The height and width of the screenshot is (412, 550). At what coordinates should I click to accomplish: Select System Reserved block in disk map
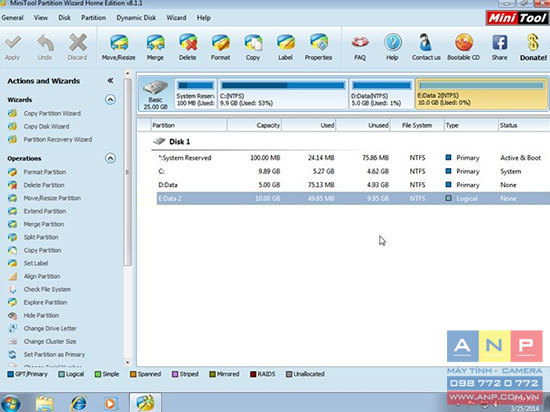[195, 94]
